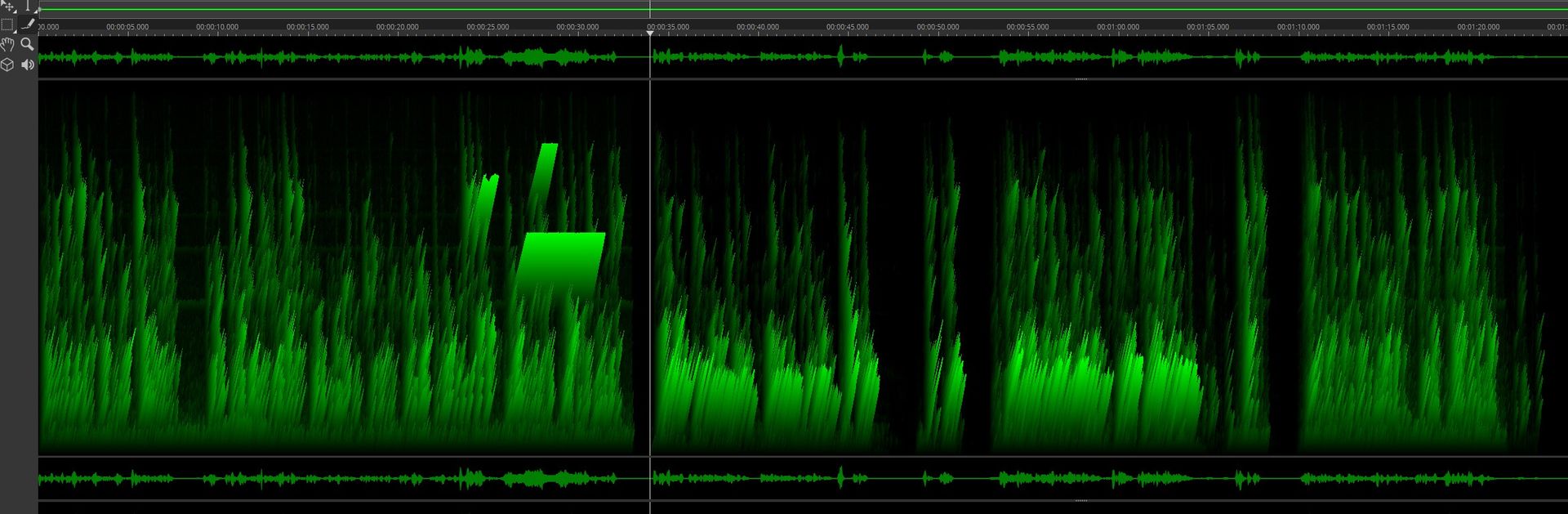Click the 00:01:00.000 time ruler position
The height and width of the screenshot is (514, 1568).
1117,28
